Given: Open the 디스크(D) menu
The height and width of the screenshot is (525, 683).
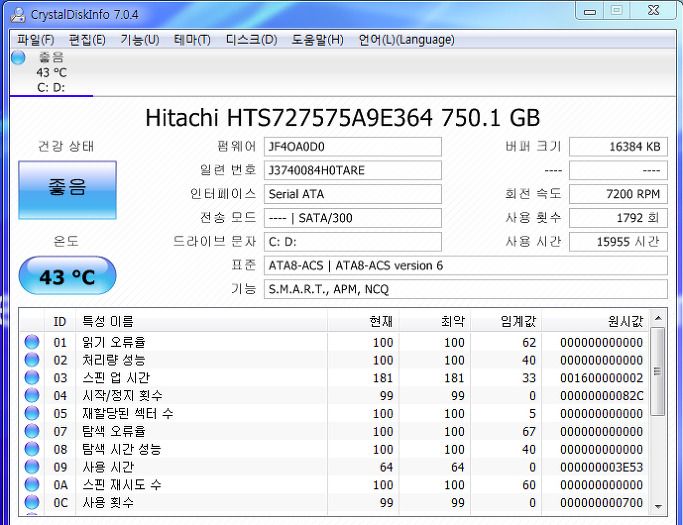Looking at the screenshot, I should (251, 40).
